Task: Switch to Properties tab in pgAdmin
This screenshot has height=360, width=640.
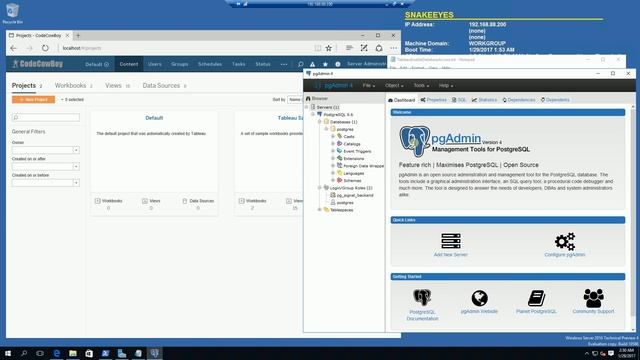Action: pyautogui.click(x=433, y=100)
